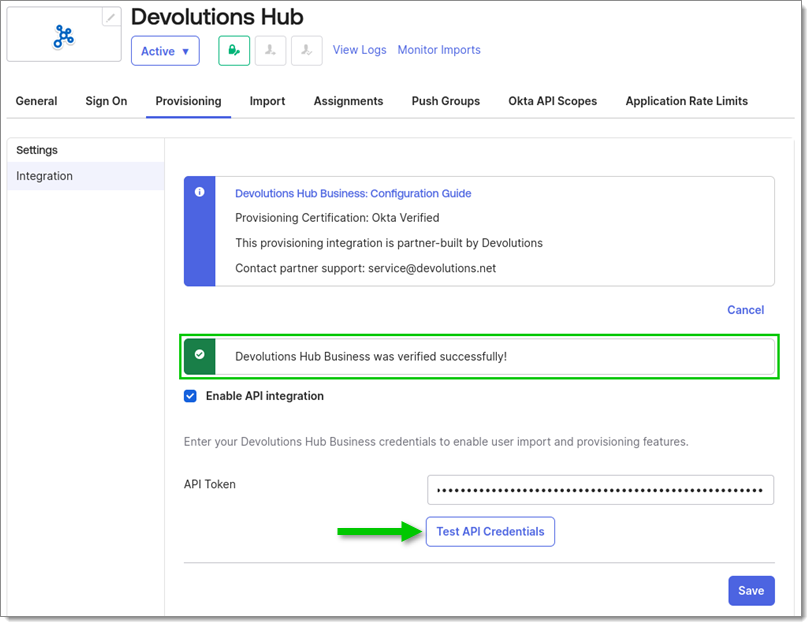Open the View Logs link
This screenshot has width=812, height=627.
click(x=359, y=50)
